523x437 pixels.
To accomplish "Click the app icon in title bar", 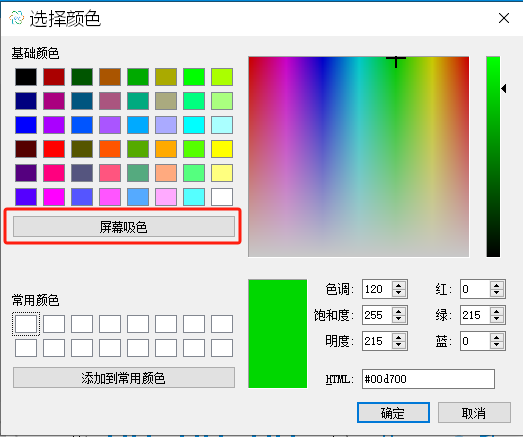I will (16, 18).
